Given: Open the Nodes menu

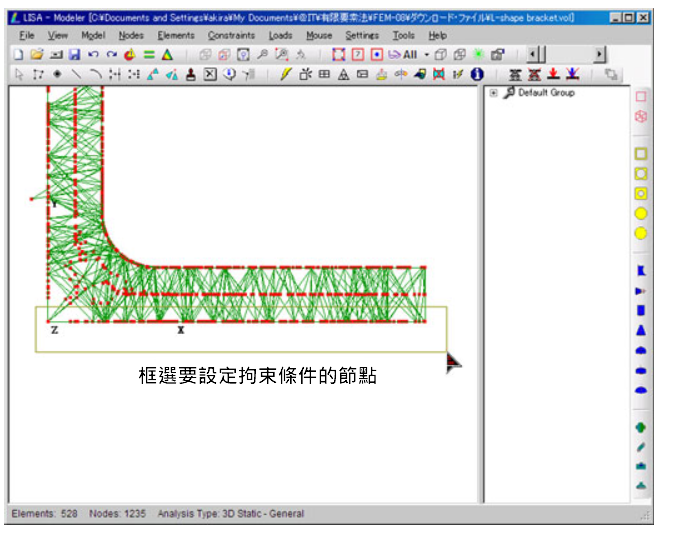Looking at the screenshot, I should click(x=131, y=35).
